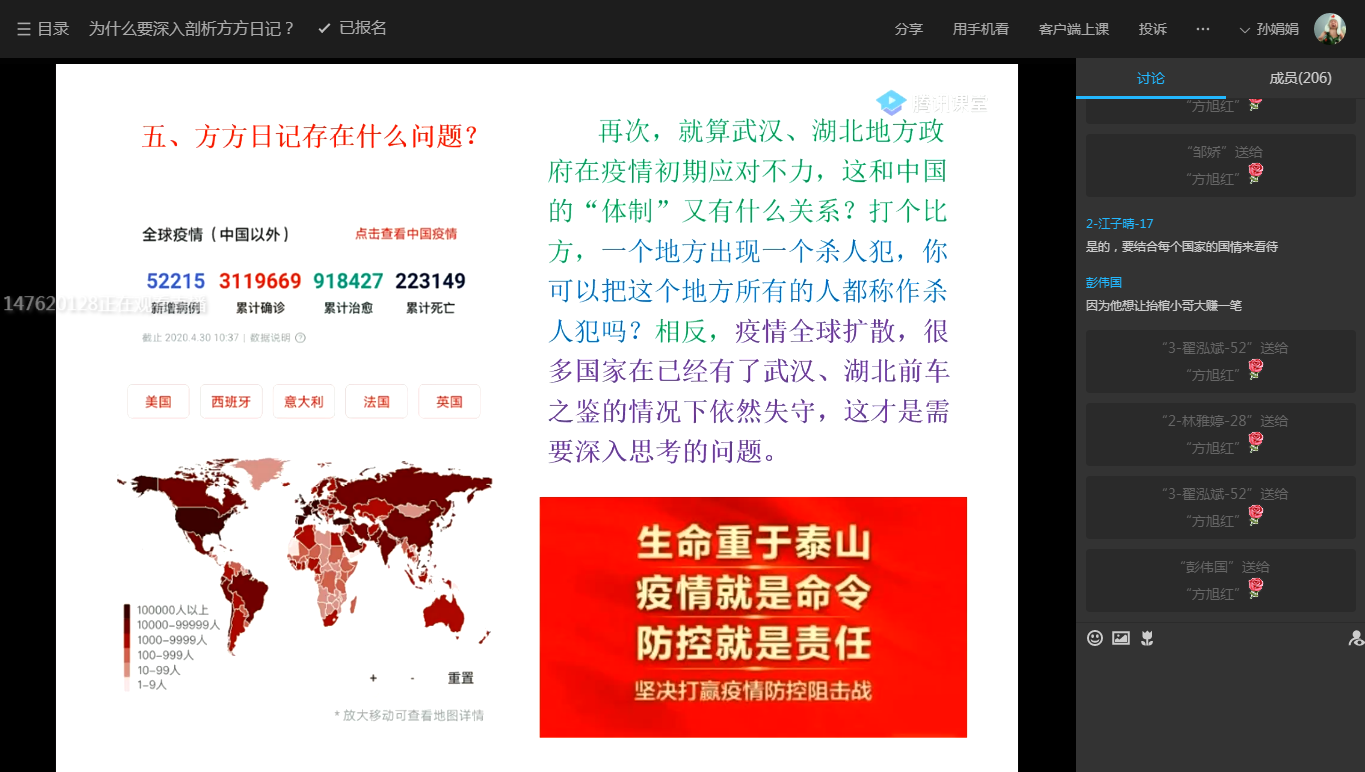Click the user avatar picture
1365x772 pixels.
tap(1329, 29)
